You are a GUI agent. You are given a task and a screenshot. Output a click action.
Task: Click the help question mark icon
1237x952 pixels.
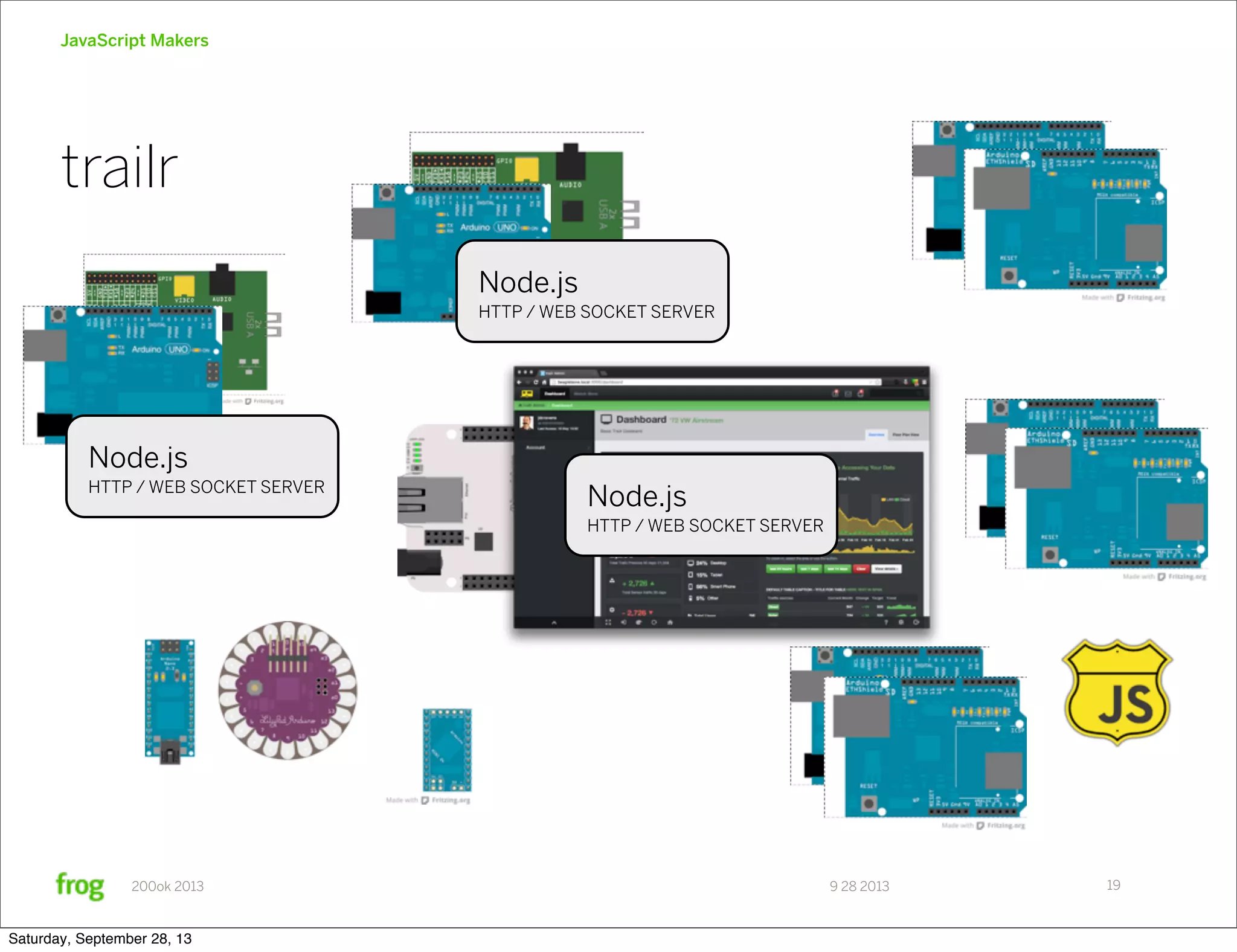pyautogui.click(x=887, y=622)
